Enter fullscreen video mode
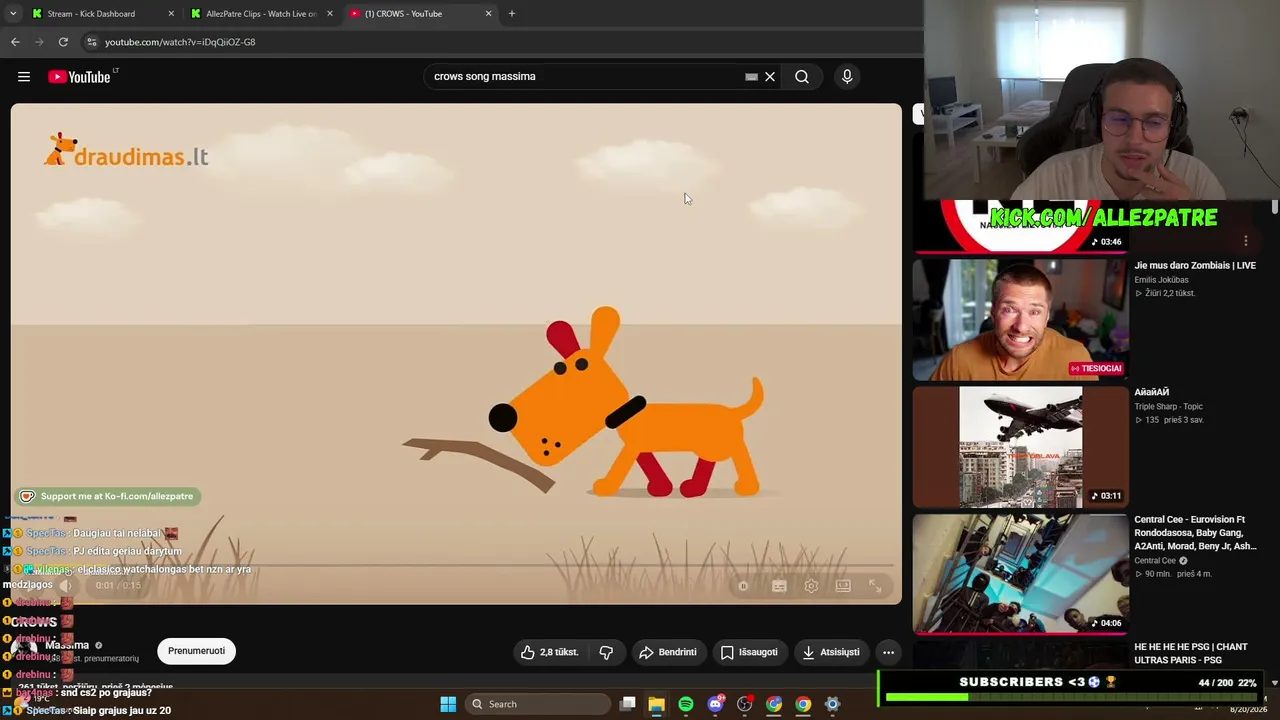This screenshot has width=1280, height=720. tap(875, 586)
